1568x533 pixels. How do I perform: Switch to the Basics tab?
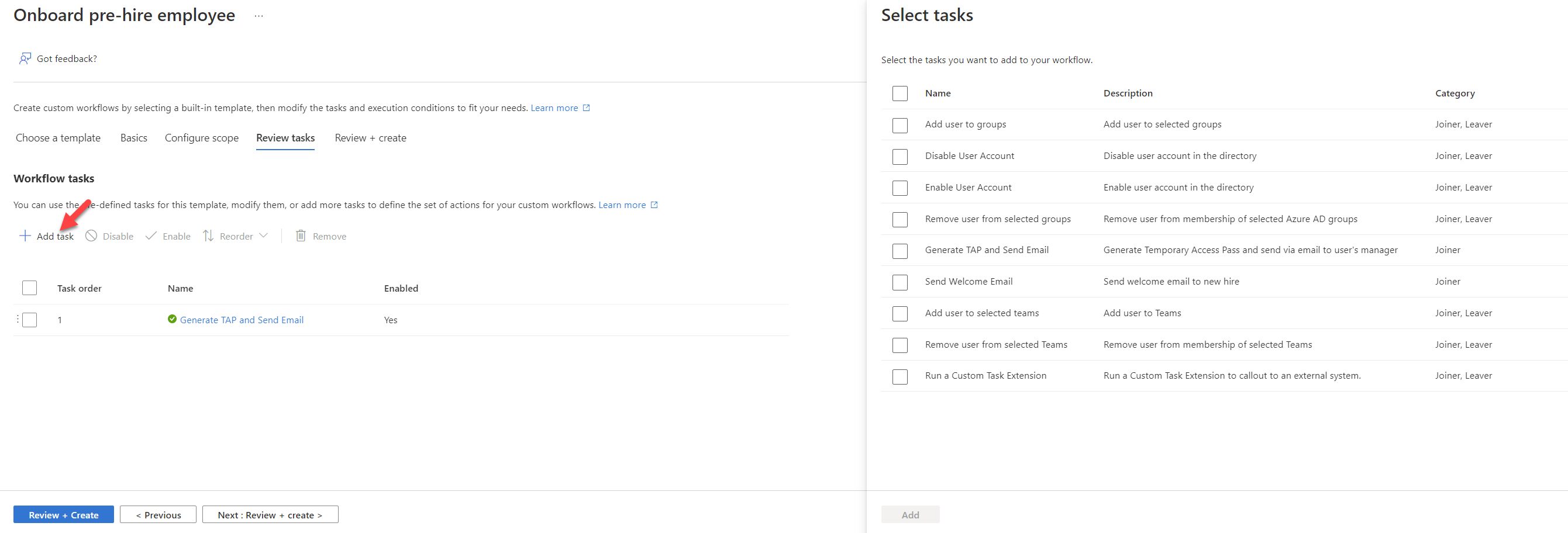click(x=134, y=138)
